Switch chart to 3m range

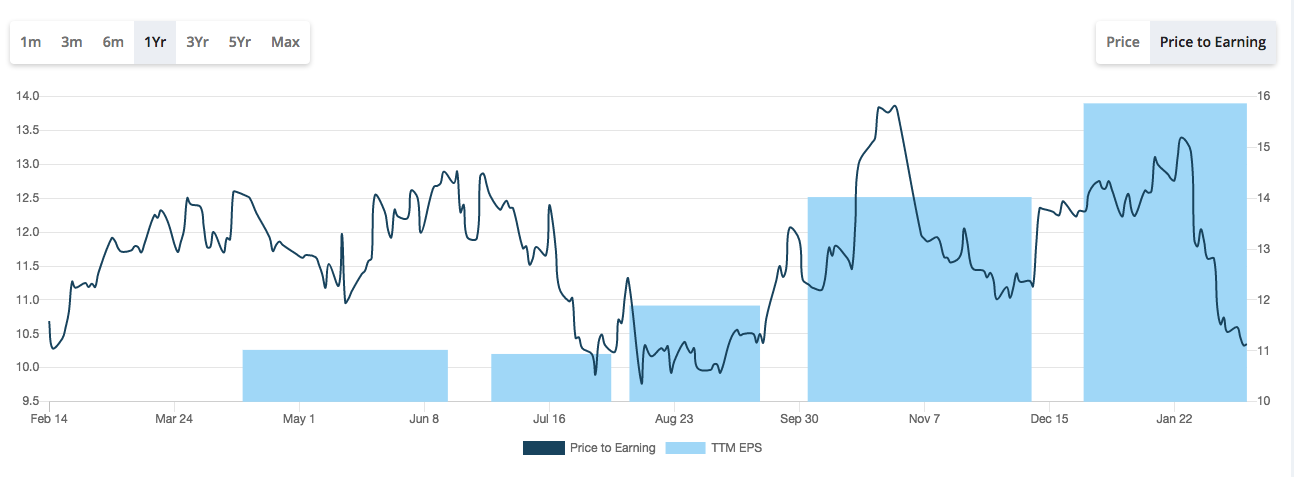pyautogui.click(x=72, y=42)
